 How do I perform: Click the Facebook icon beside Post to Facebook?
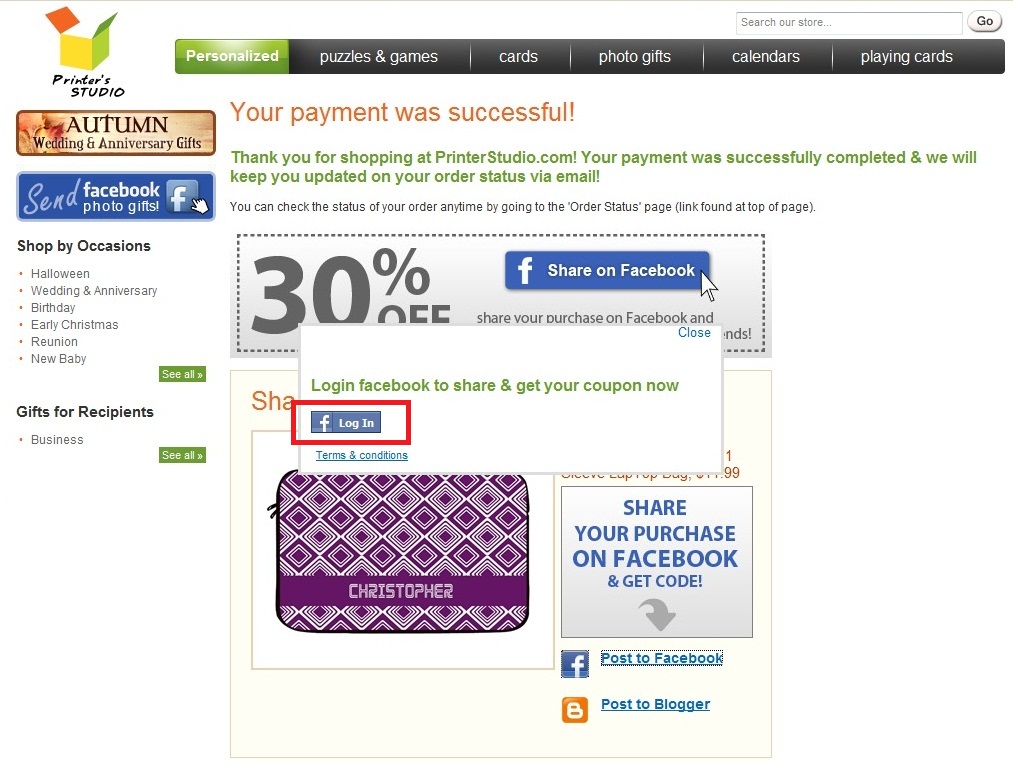coord(574,664)
